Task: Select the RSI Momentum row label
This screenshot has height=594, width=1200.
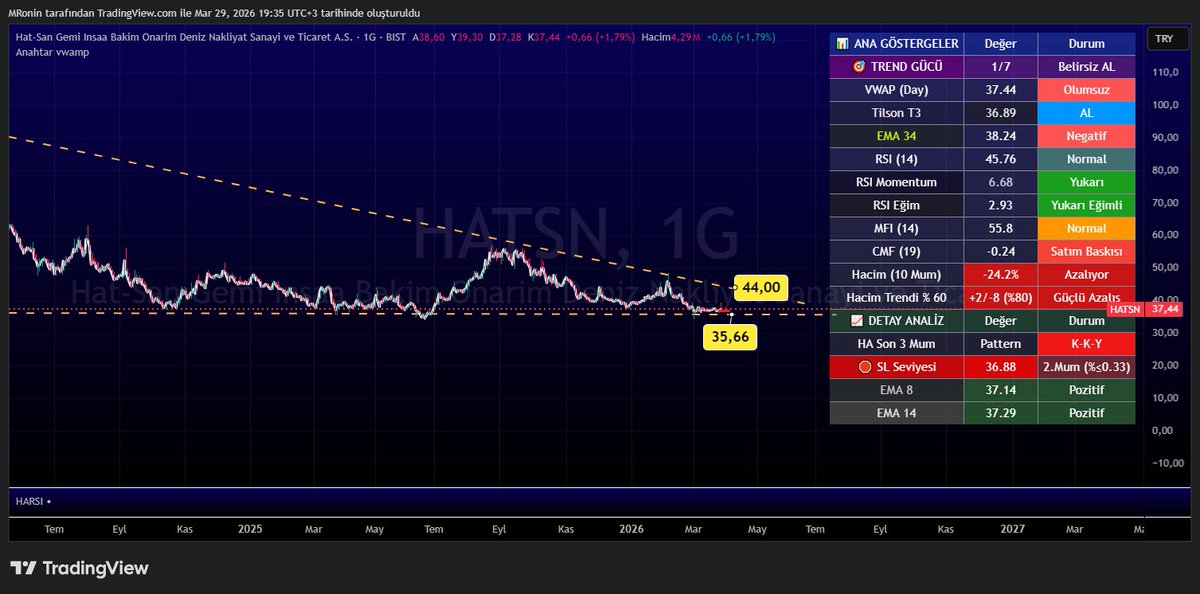Action: pos(897,182)
